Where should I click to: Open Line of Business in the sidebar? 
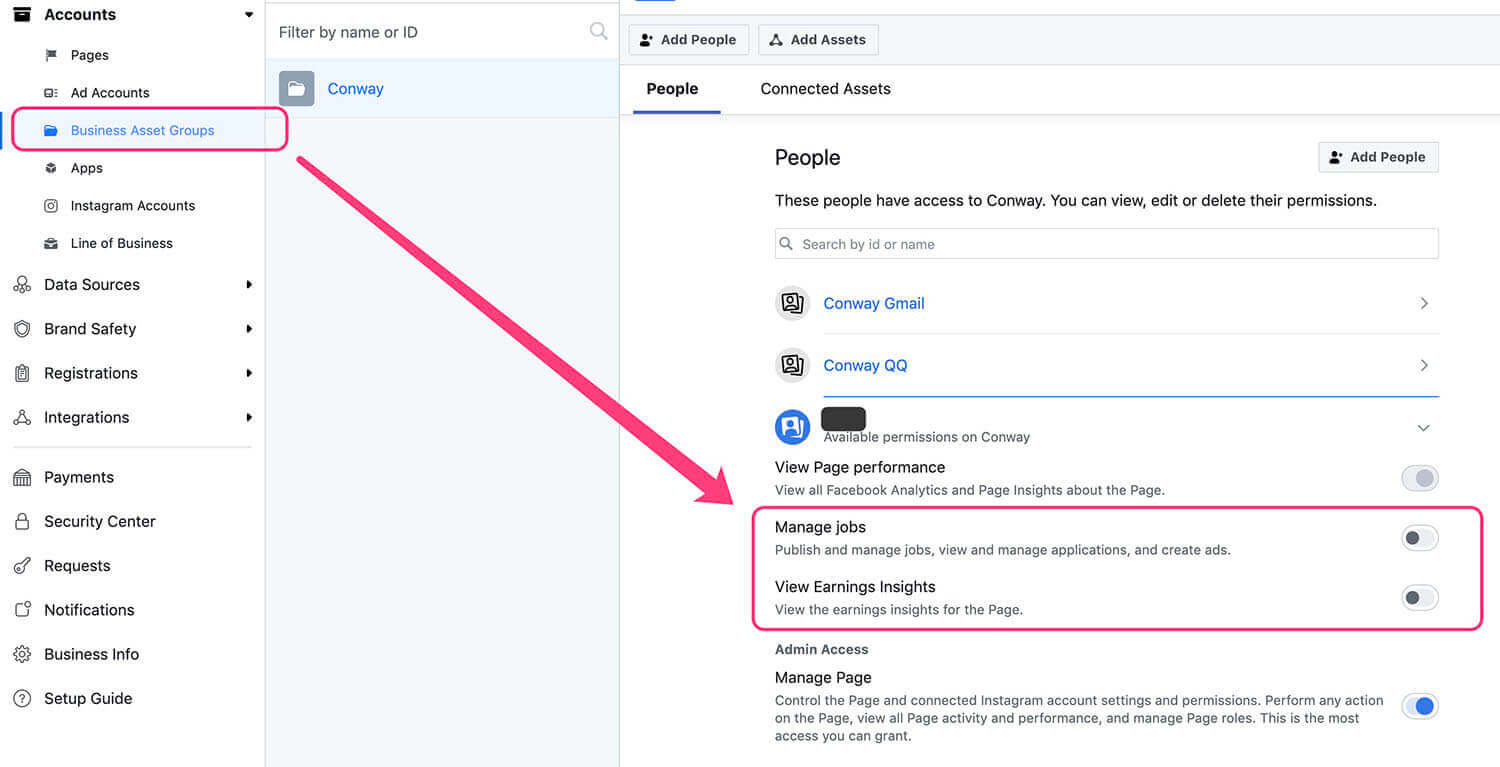[121, 243]
